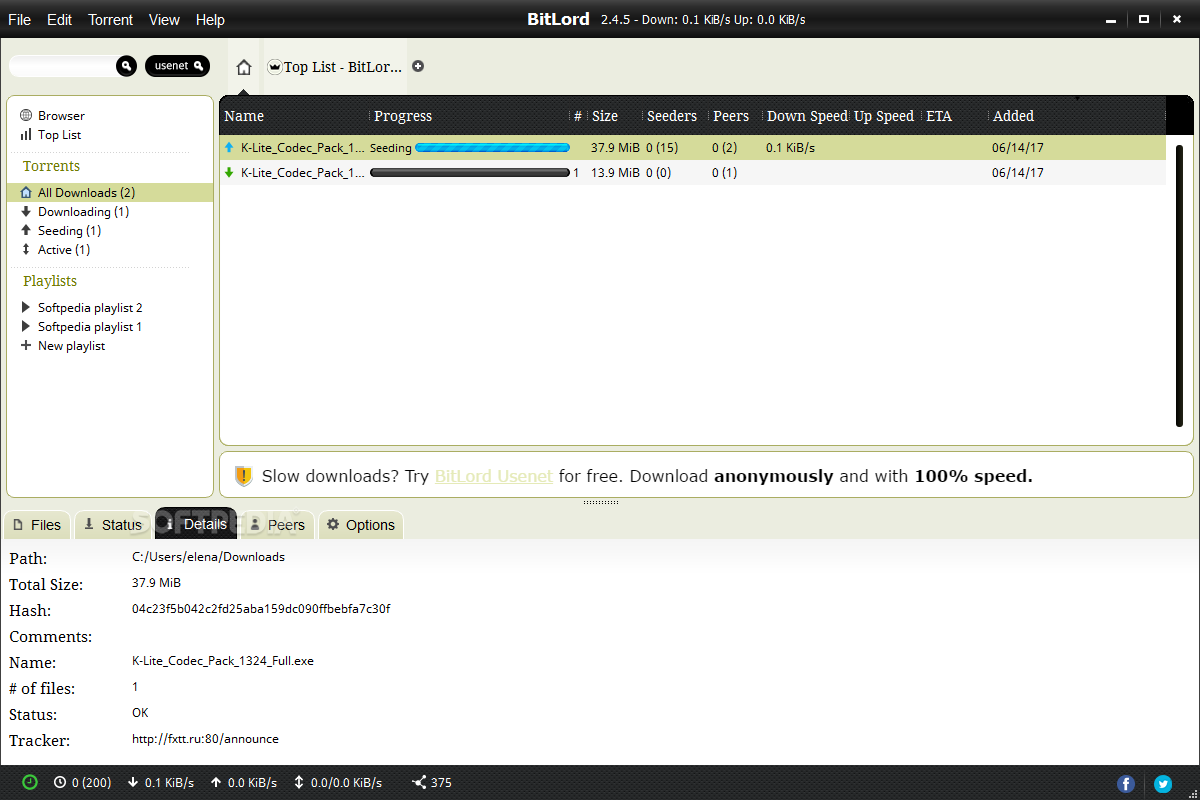Click the Top List bar chart icon
The width and height of the screenshot is (1200, 800).
coord(27,134)
